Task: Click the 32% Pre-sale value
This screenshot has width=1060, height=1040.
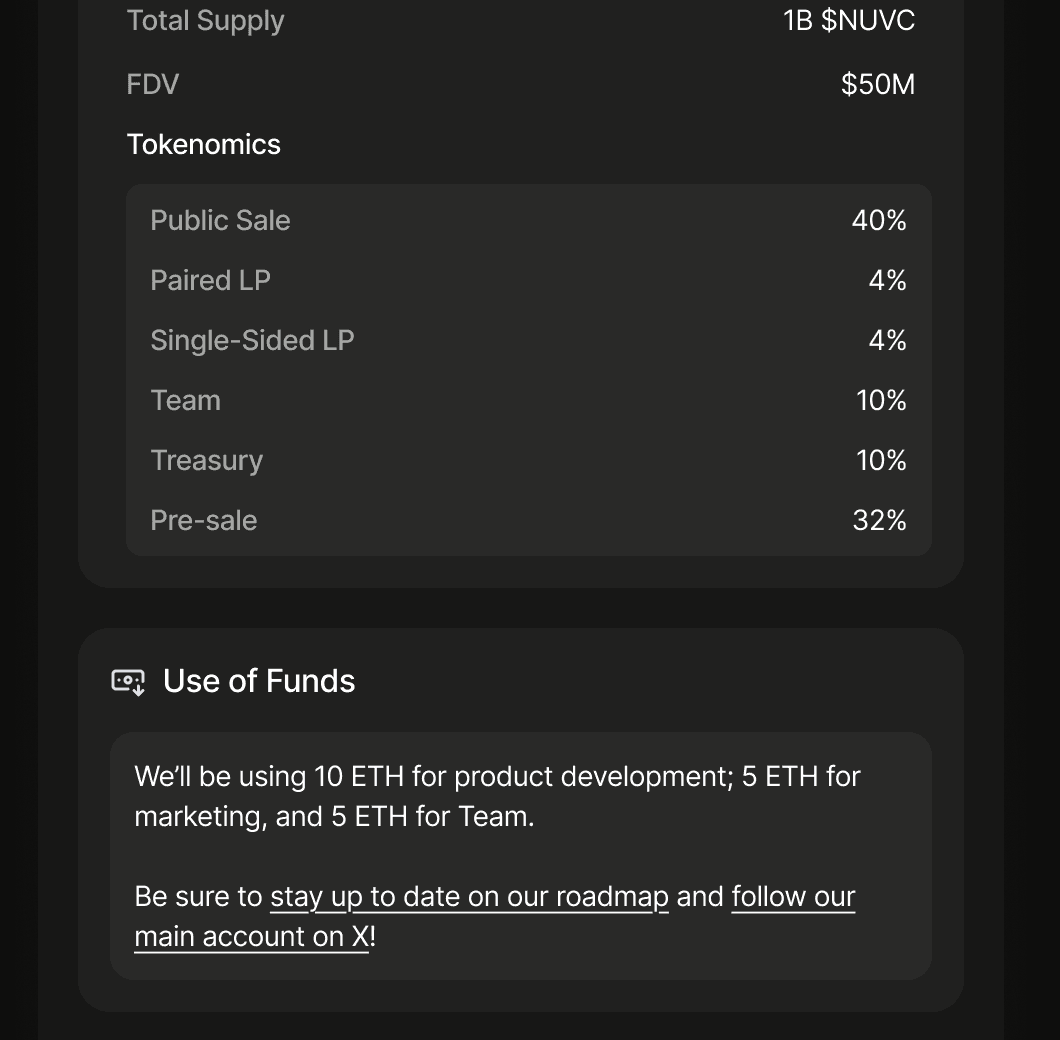Action: click(x=879, y=520)
